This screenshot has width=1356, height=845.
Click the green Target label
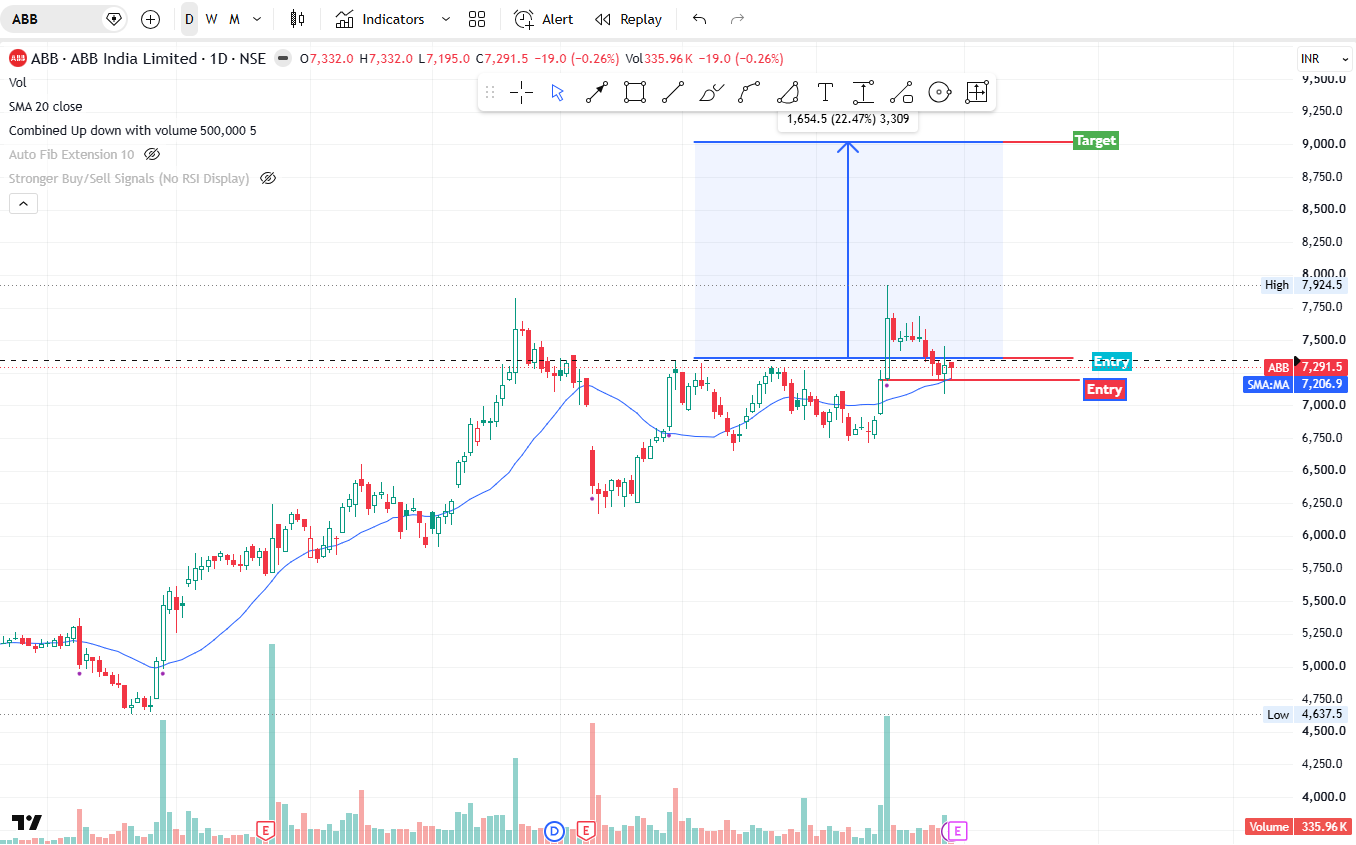[1095, 141]
